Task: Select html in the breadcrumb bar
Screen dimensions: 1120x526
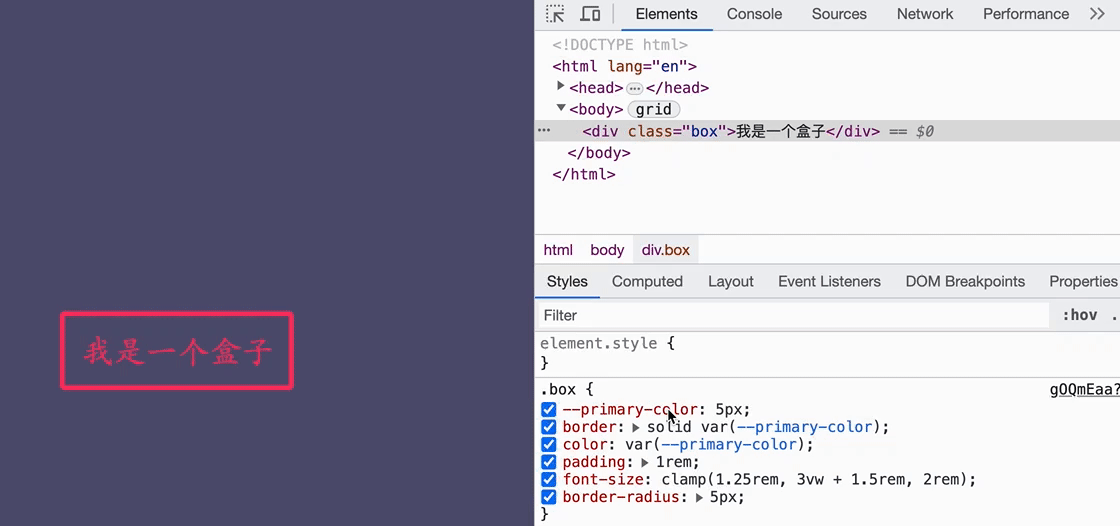Action: pyautogui.click(x=558, y=250)
